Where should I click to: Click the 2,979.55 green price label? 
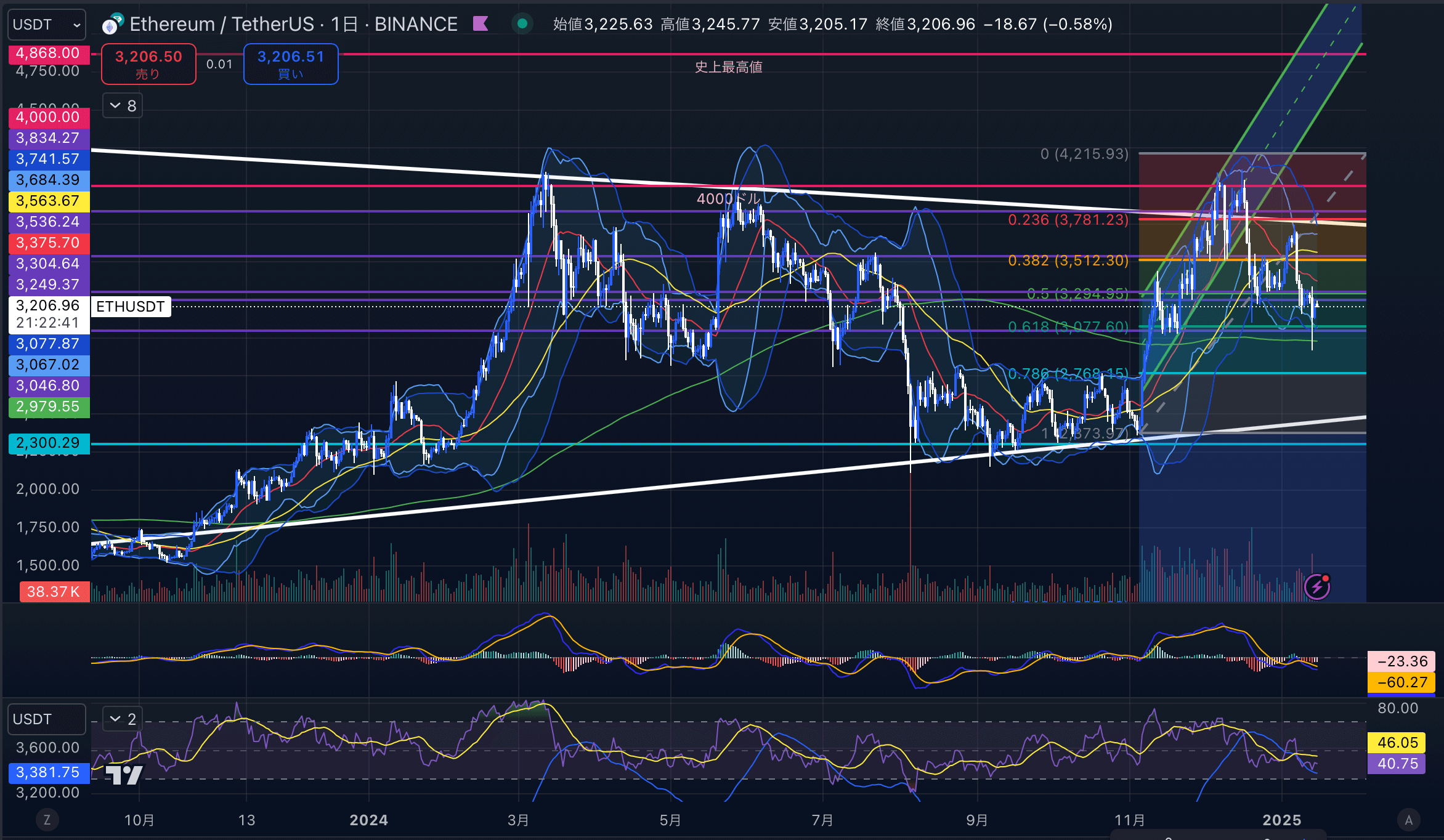coord(49,406)
